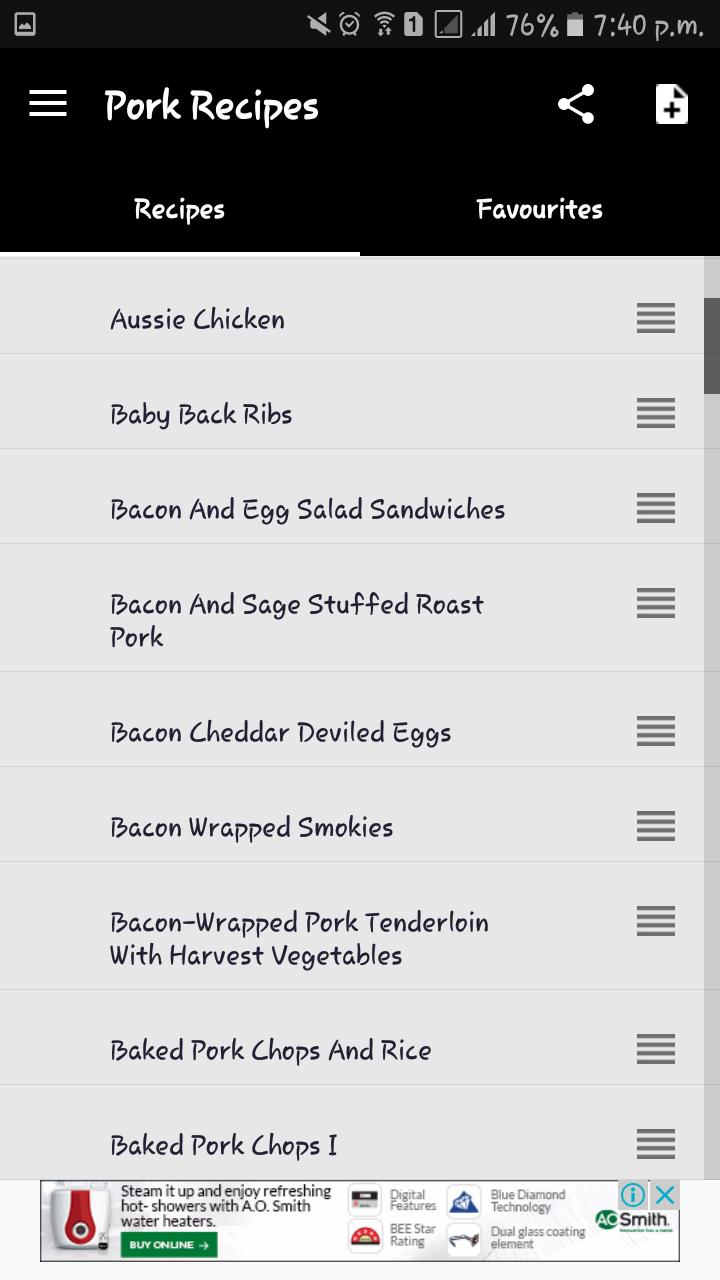720x1280 pixels.
Task: Select the Baby Back Ribs recipe
Action: click(200, 413)
